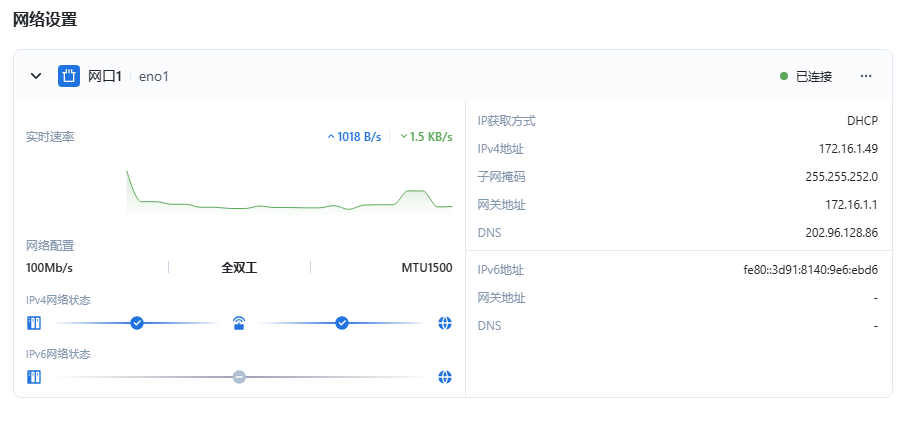The width and height of the screenshot is (911, 434).
Task: Click the IPv4 status NAS device icon
Action: (34, 323)
